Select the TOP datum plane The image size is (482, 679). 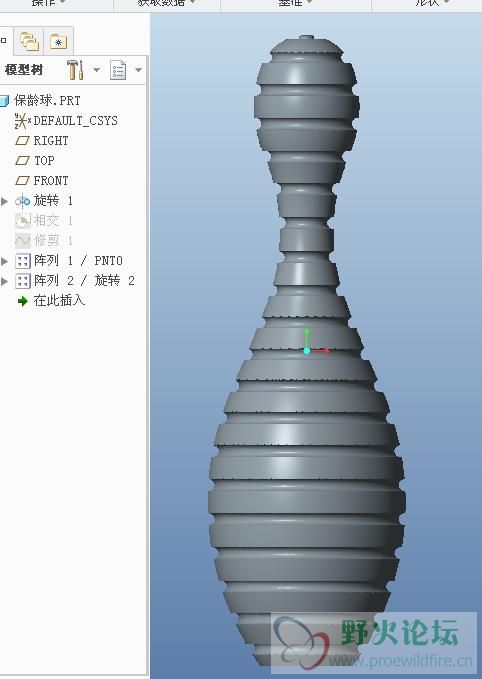coord(35,161)
